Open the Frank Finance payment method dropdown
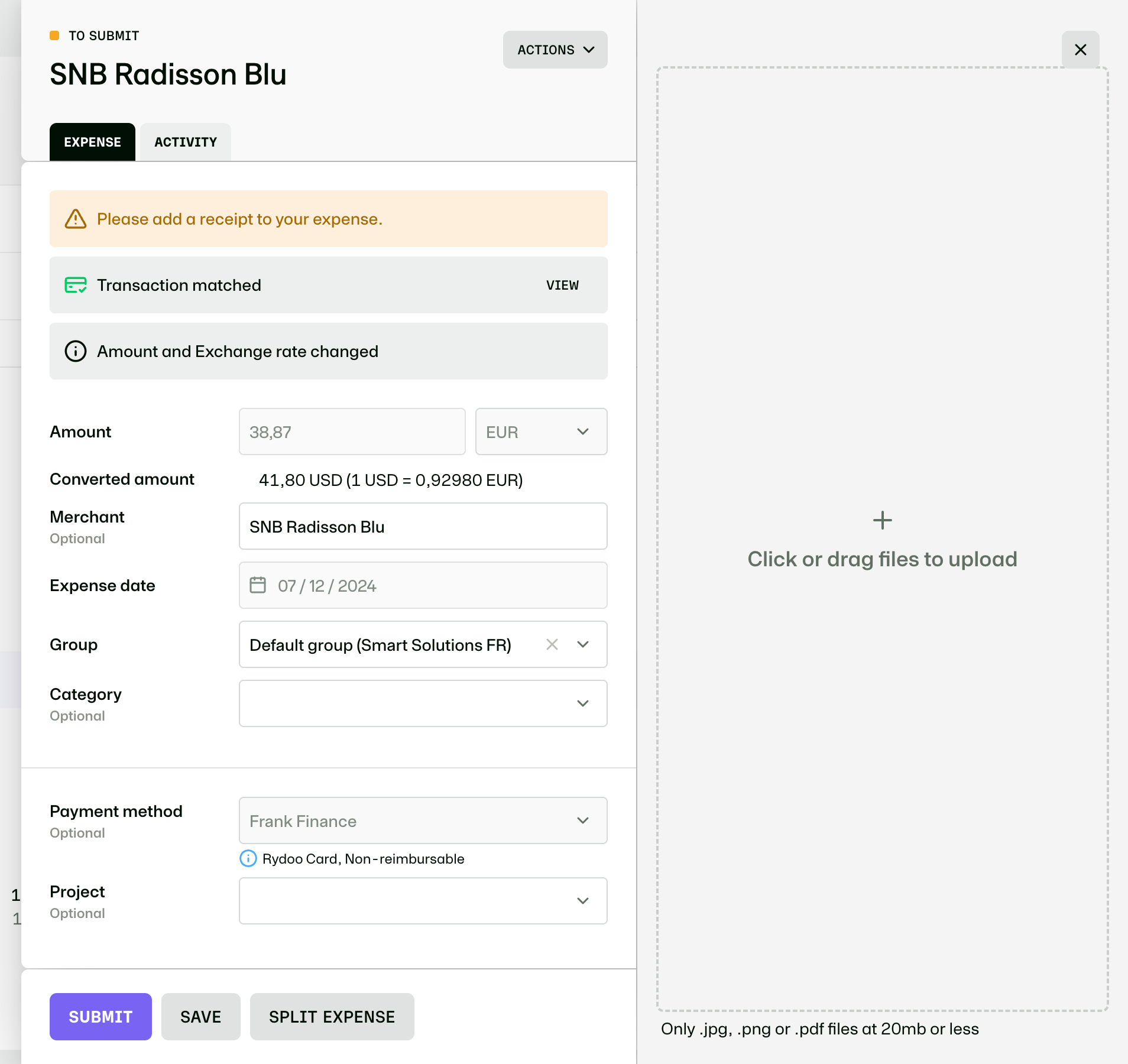Image resolution: width=1128 pixels, height=1064 pixels. (423, 820)
